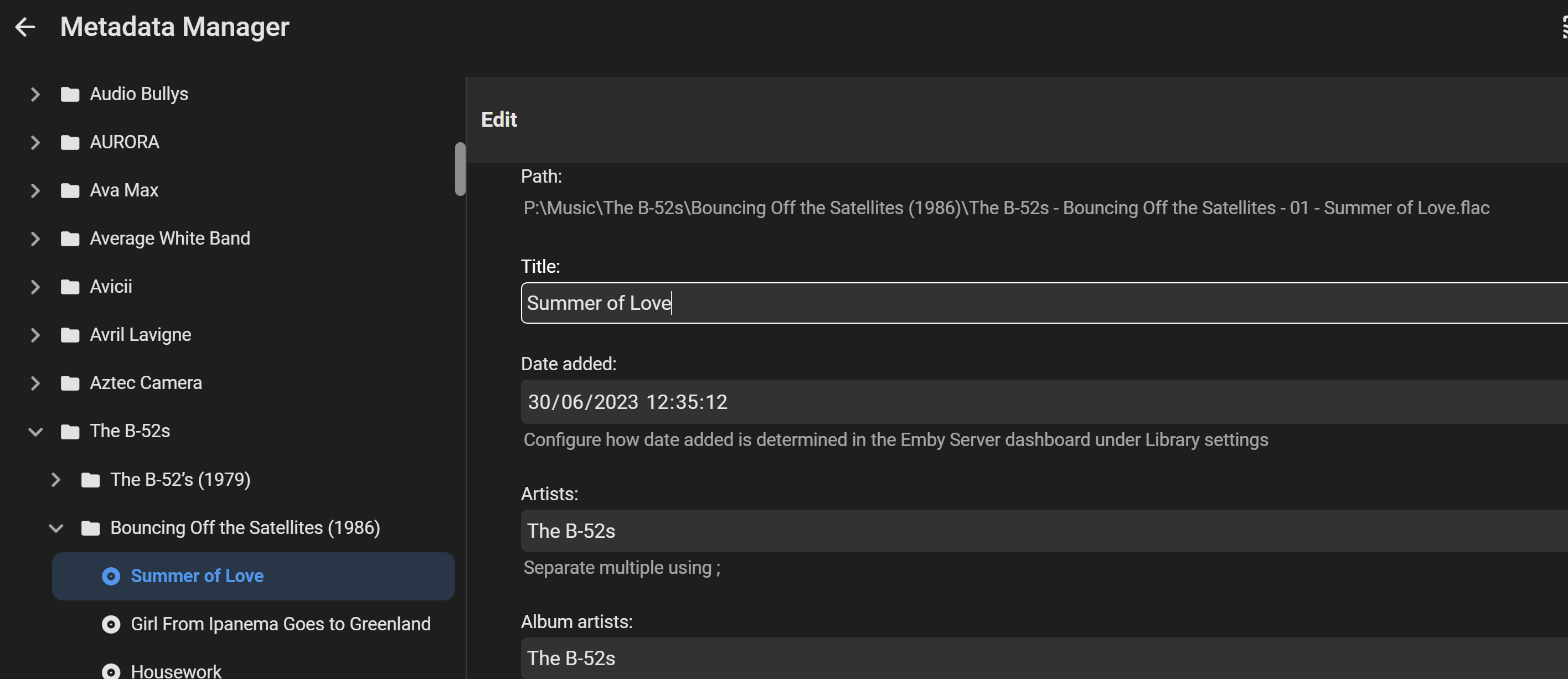Expand the Average White Band folder

tap(35, 239)
